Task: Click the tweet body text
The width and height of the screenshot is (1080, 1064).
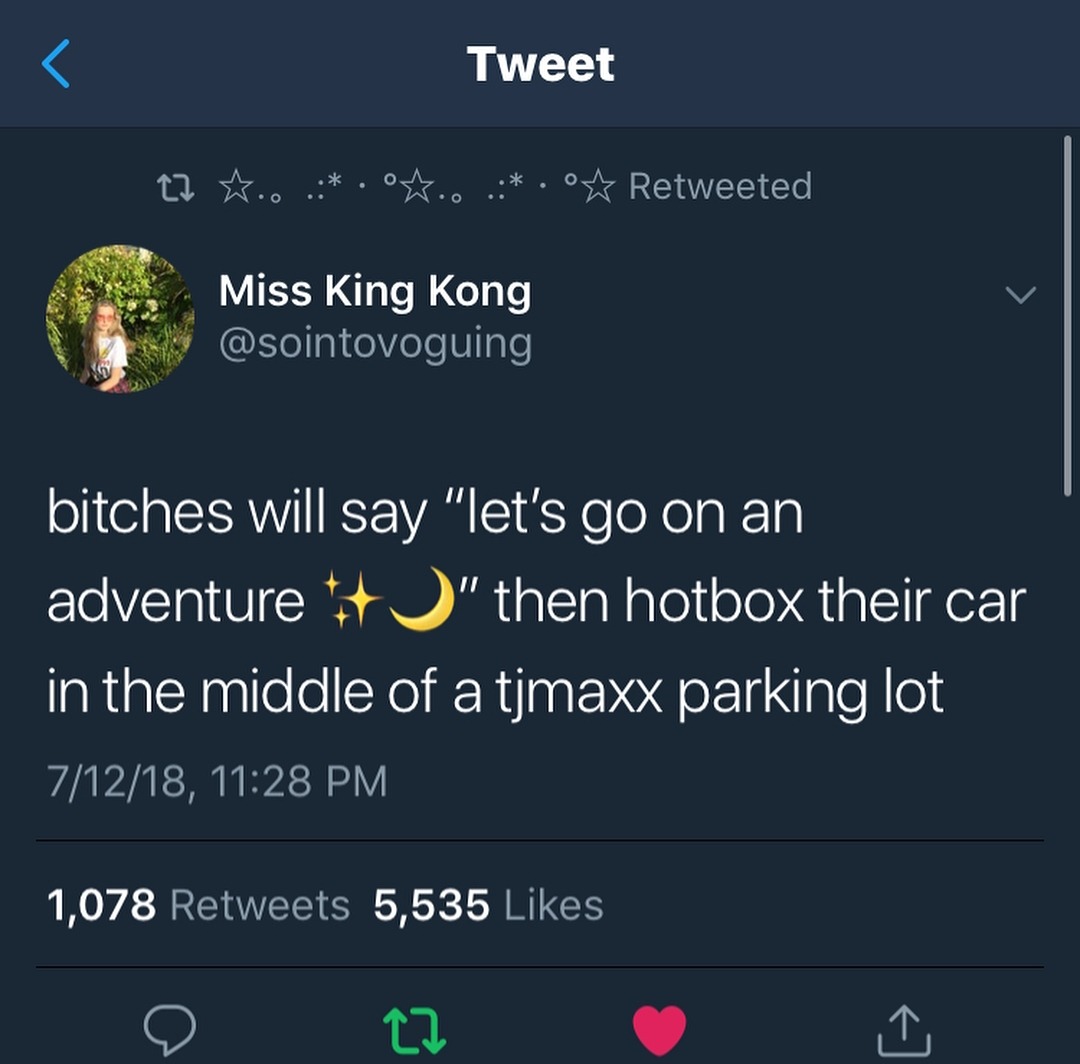Action: [537, 603]
